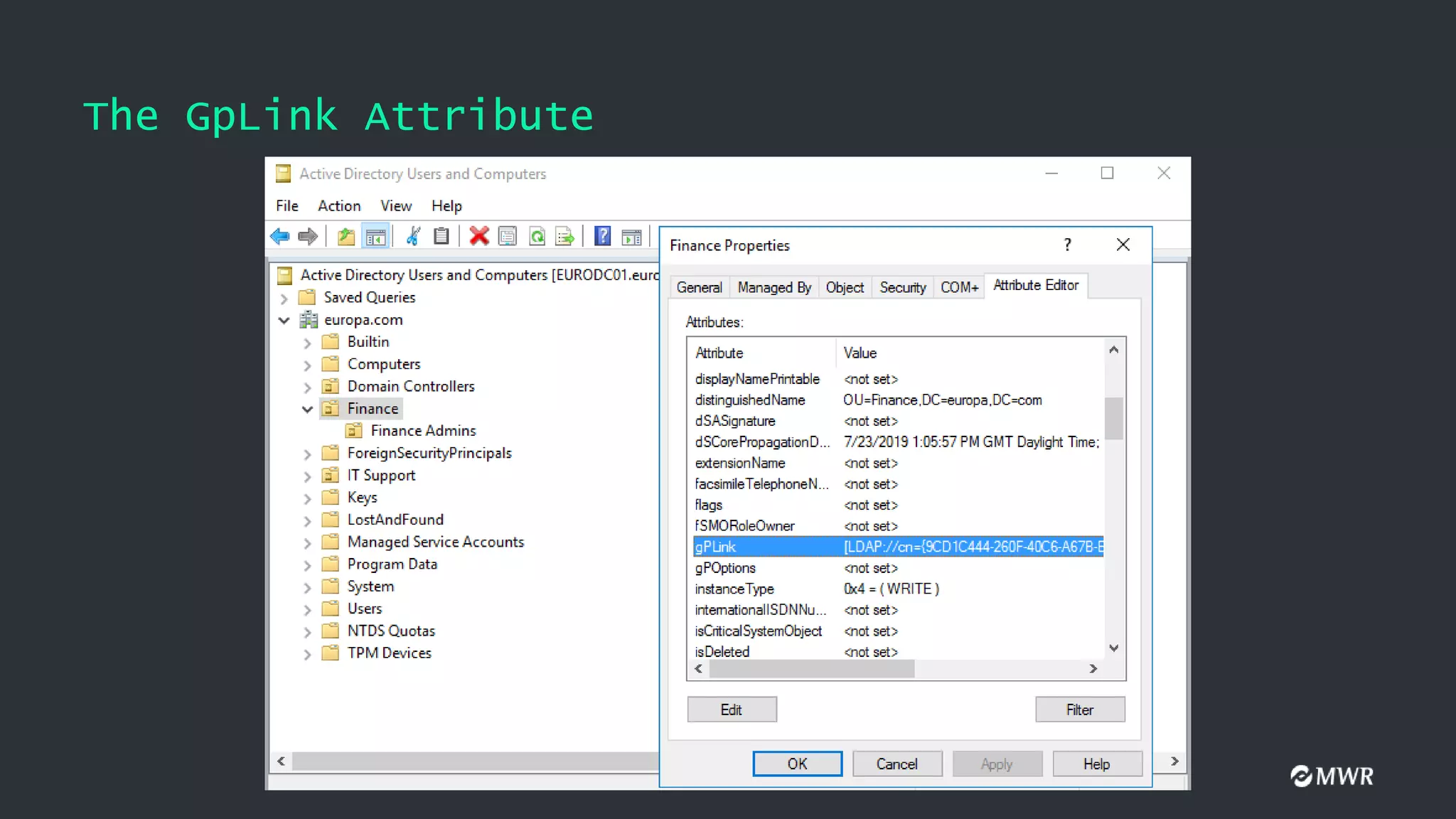Click the Export list toolbar icon

[565, 236]
